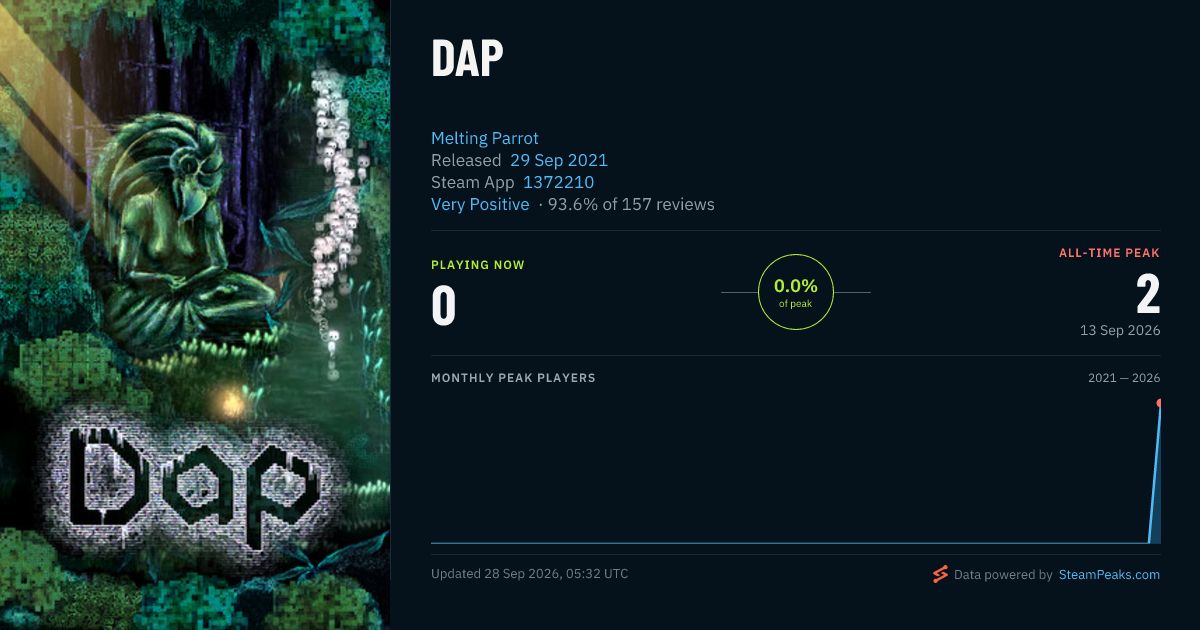Click the Very Positive review rating
The image size is (1200, 630).
coord(480,204)
